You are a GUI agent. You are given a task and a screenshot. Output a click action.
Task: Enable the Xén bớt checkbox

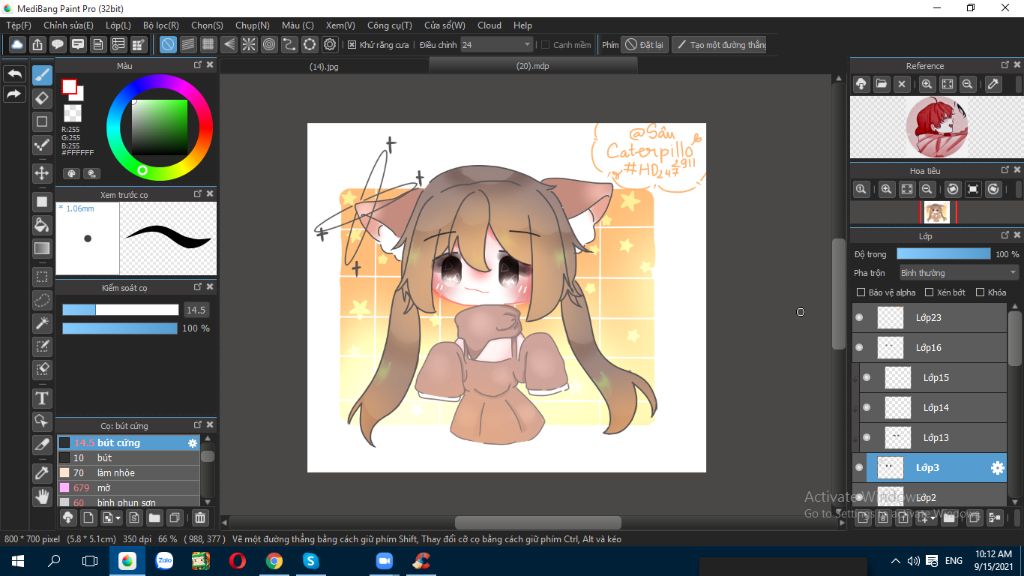coord(929,293)
